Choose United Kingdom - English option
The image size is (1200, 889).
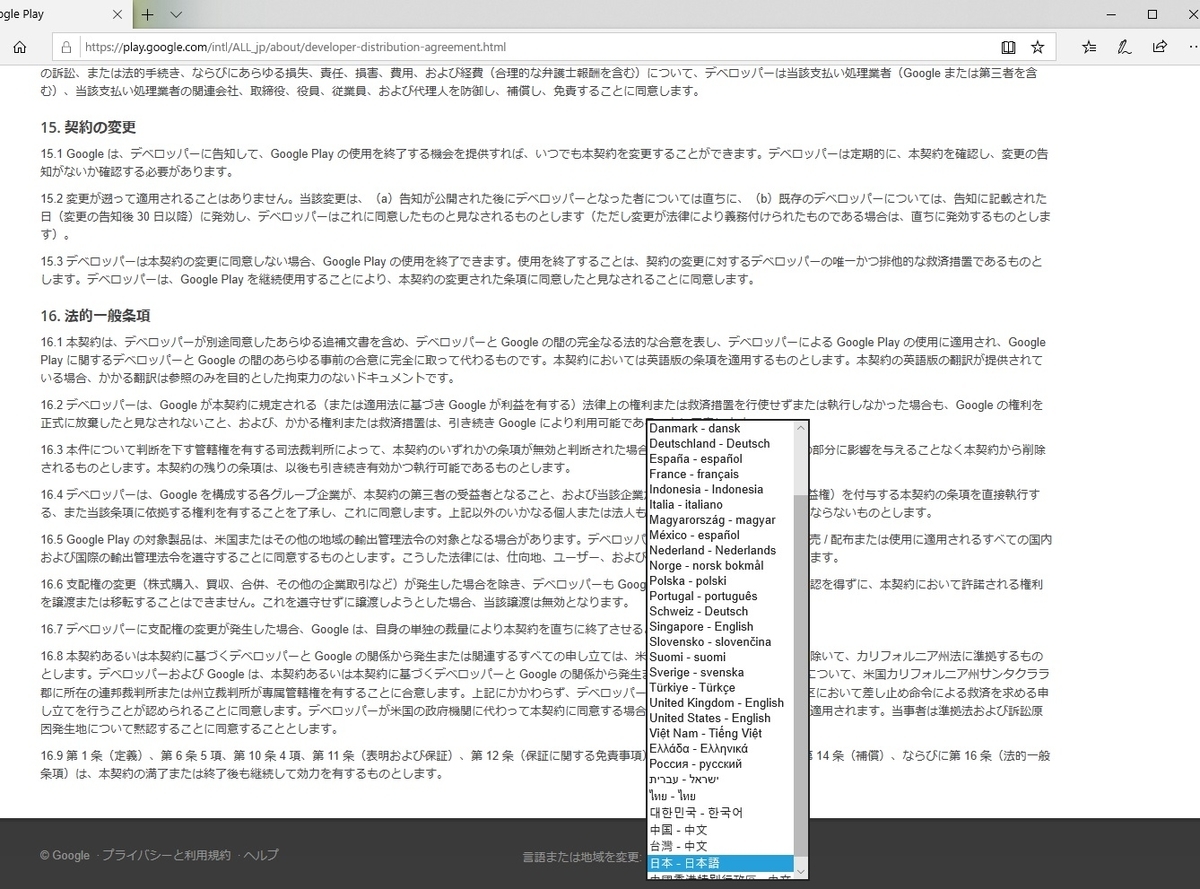pyautogui.click(x=720, y=703)
